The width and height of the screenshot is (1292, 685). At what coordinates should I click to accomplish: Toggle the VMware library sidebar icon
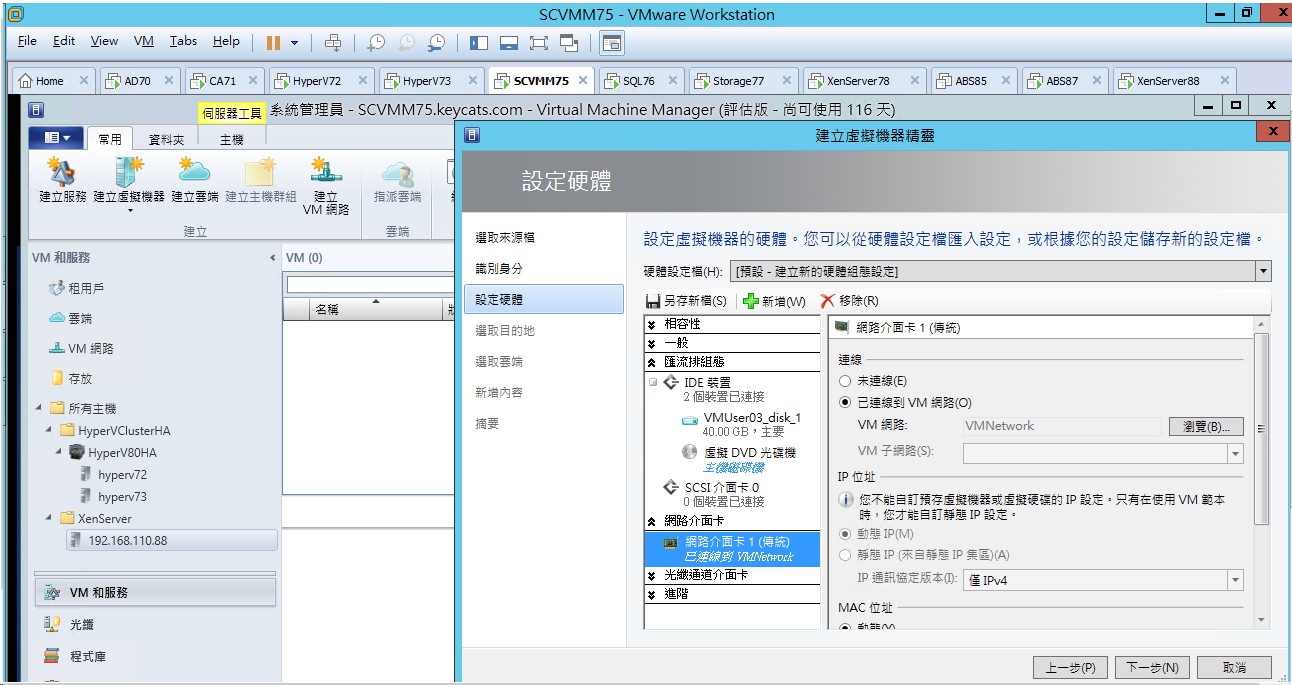coord(479,42)
